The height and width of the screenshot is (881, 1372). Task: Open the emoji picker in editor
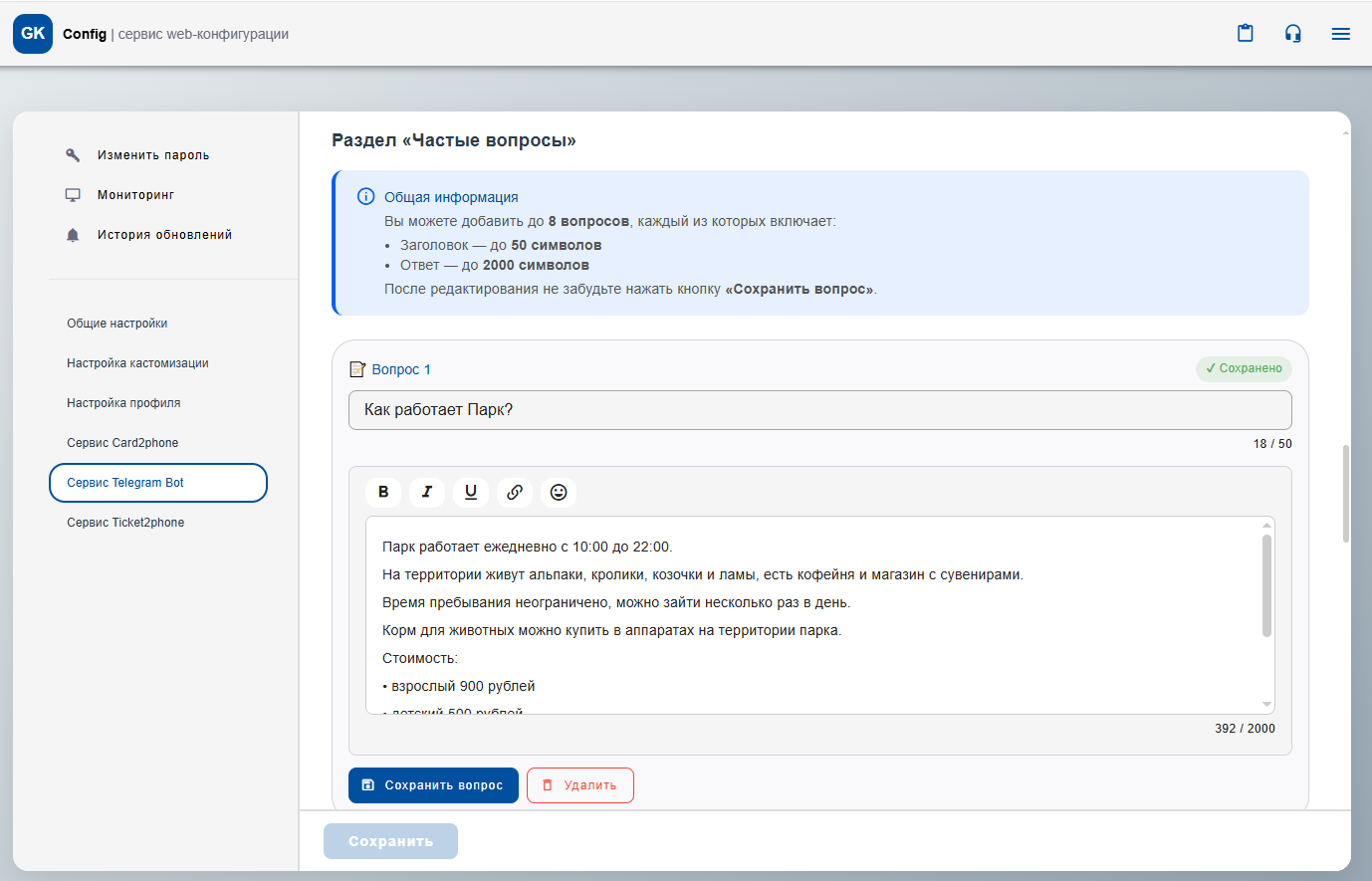point(559,492)
